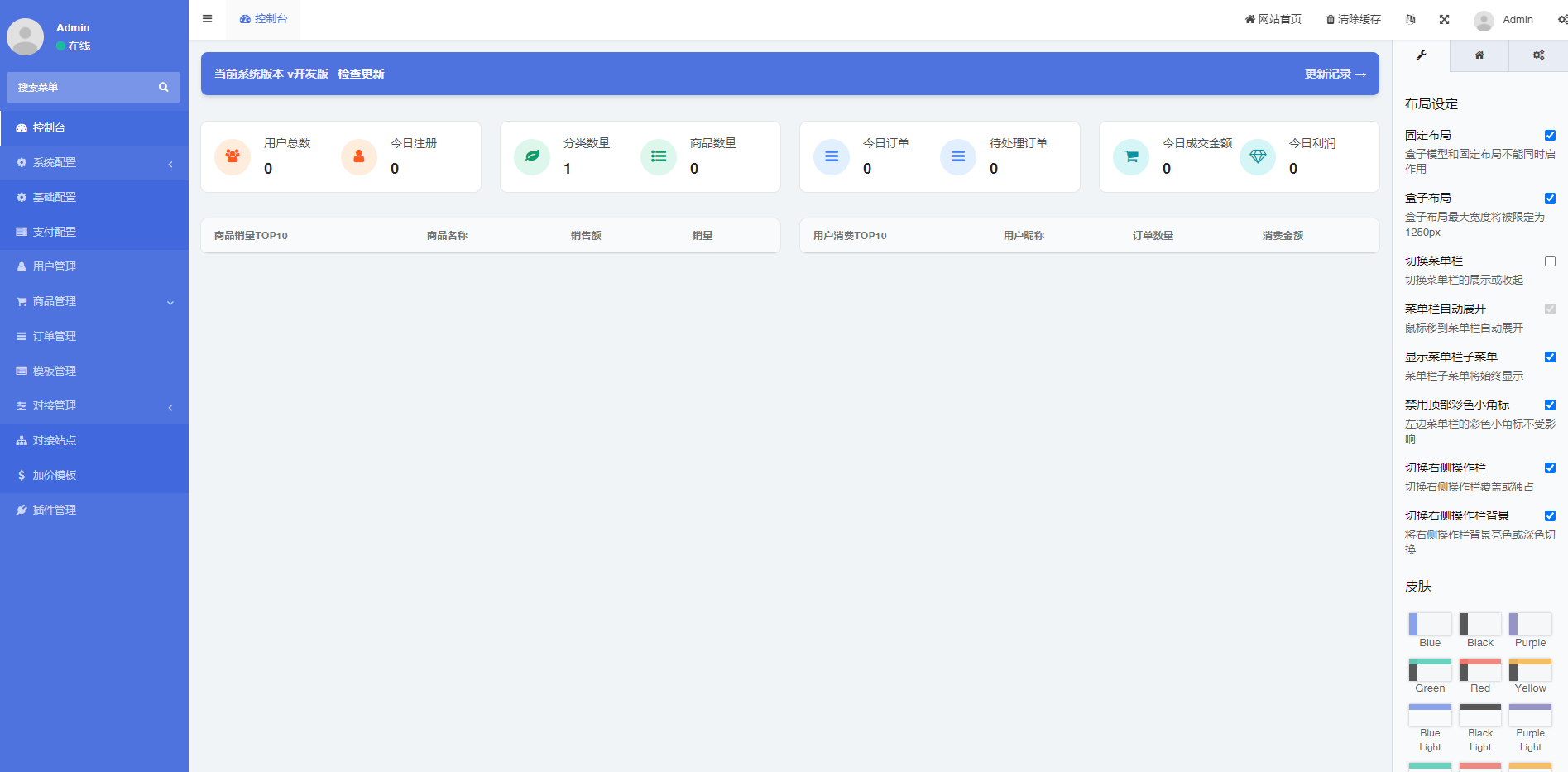This screenshot has width=1568, height=772.
Task: Click the 消费金额 column header
Action: tap(1283, 236)
